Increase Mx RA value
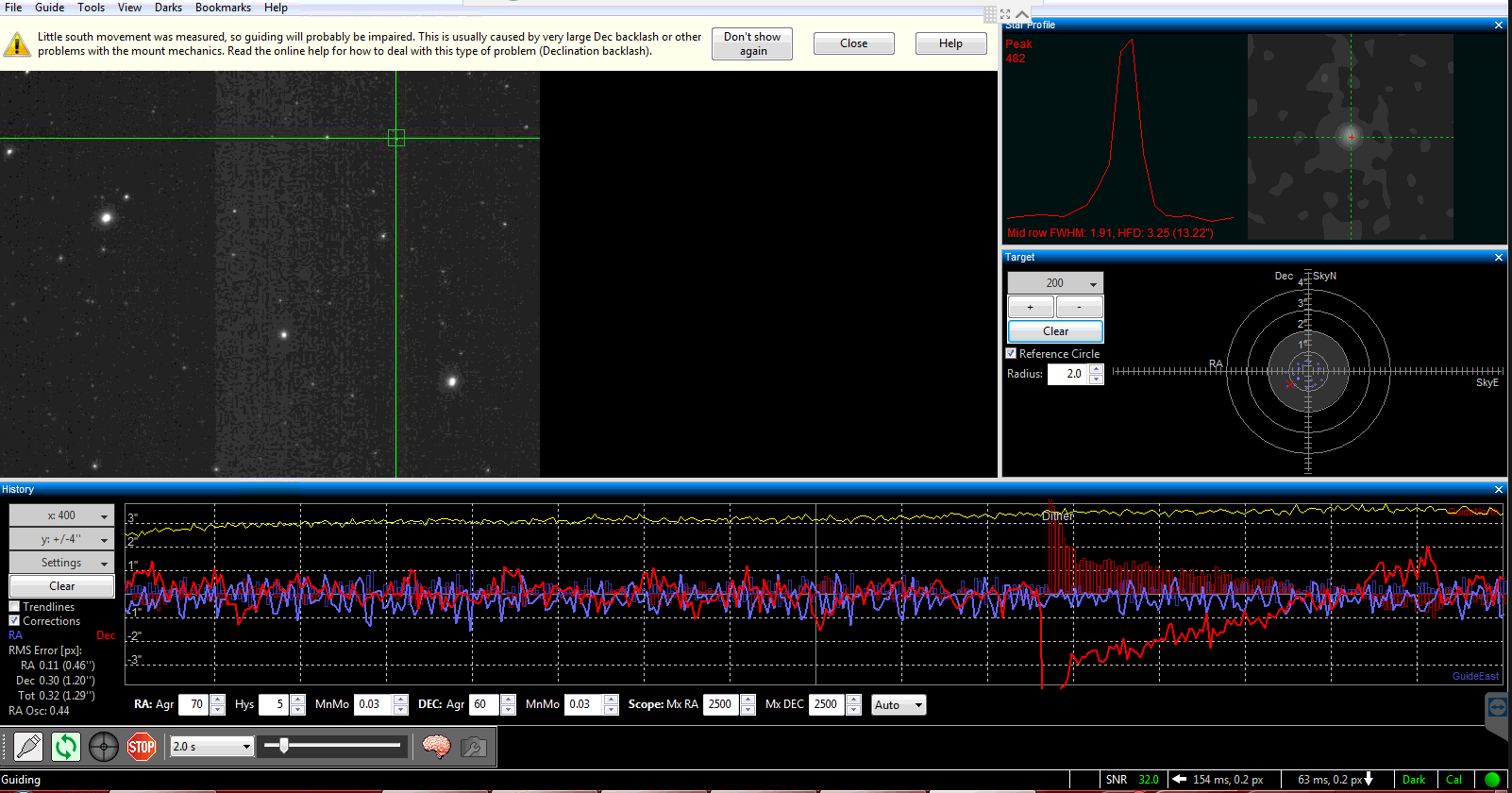Screen dimensions: 1512x793 point(748,700)
